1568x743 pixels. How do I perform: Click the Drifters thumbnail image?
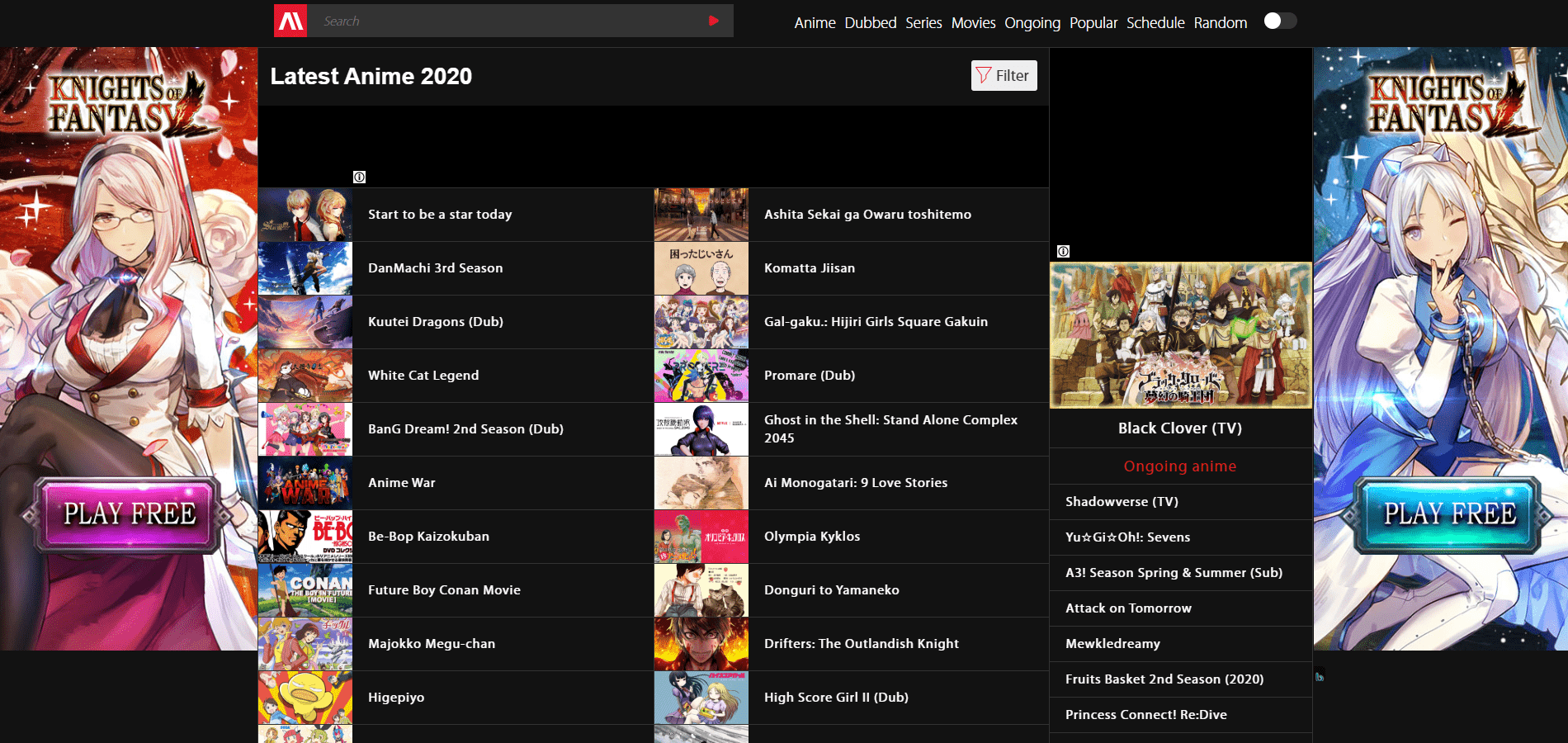click(x=701, y=644)
